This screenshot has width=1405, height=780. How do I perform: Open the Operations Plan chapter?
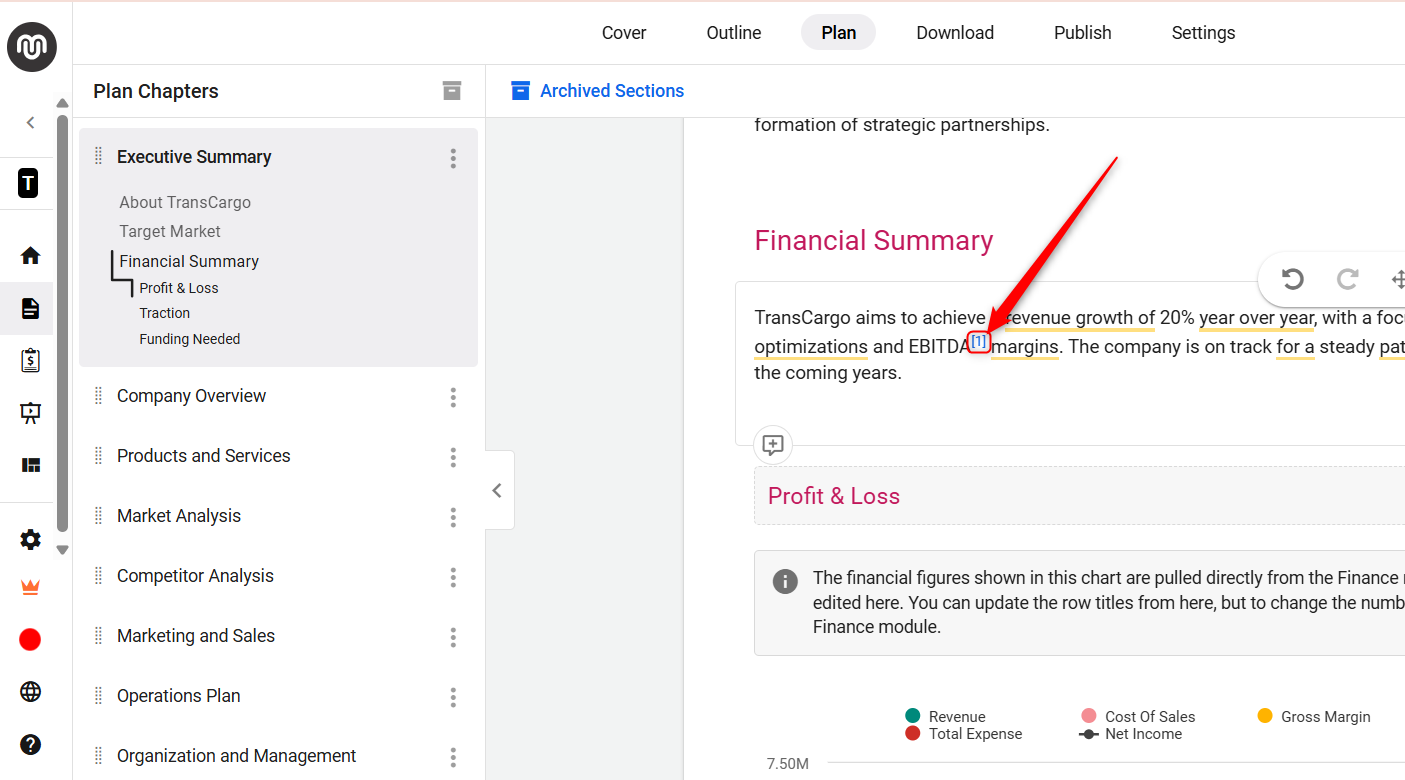pyautogui.click(x=178, y=696)
